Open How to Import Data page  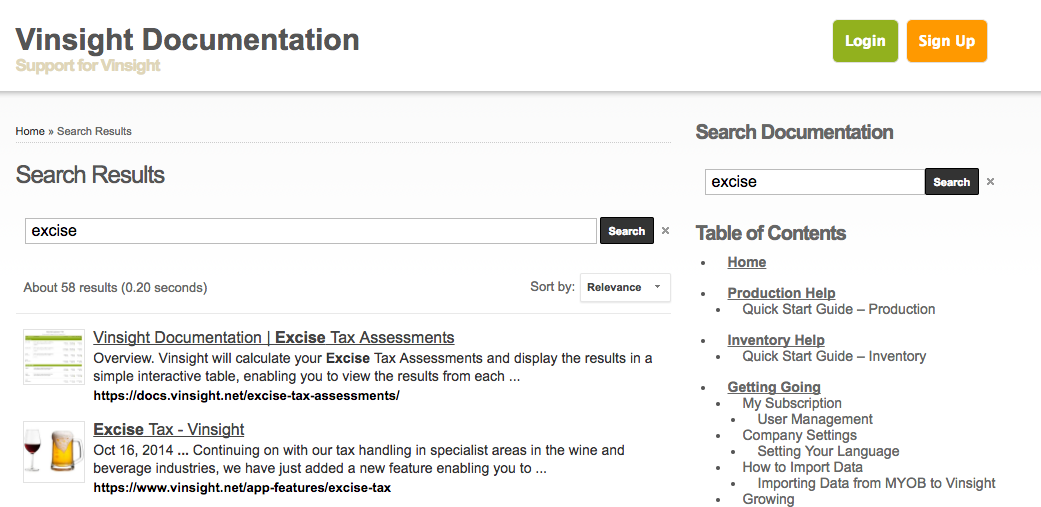pyautogui.click(x=802, y=467)
